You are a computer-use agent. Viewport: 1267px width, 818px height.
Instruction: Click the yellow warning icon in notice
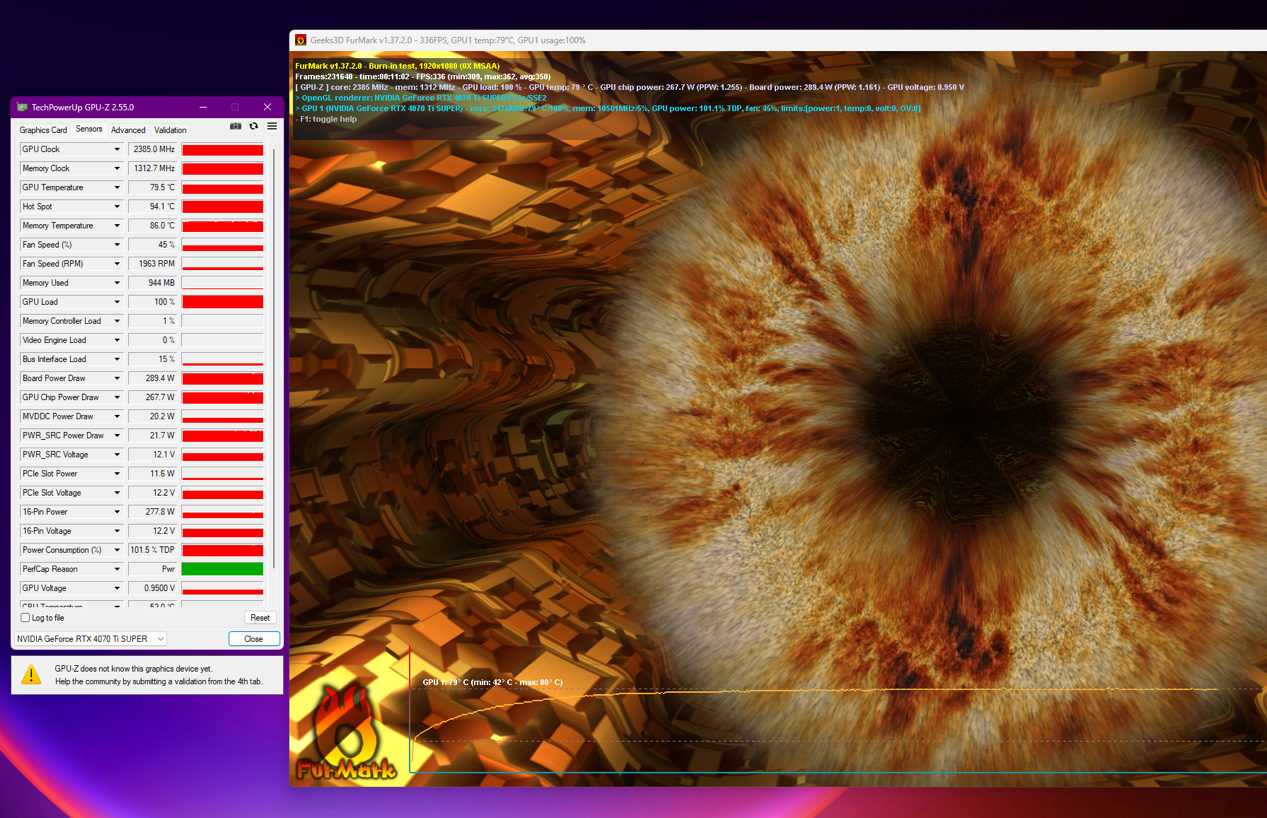[32, 675]
